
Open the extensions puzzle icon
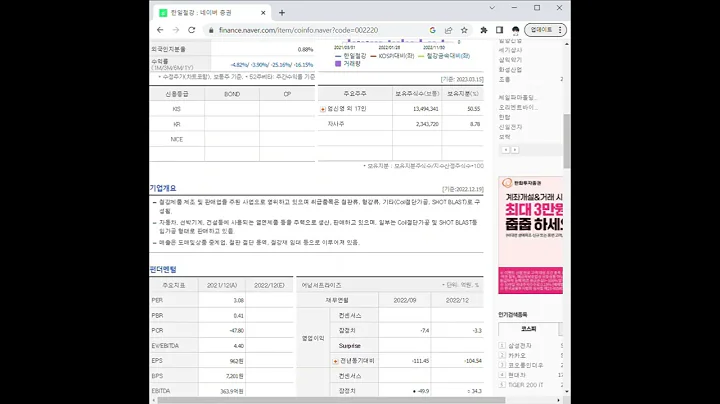tap(484, 30)
